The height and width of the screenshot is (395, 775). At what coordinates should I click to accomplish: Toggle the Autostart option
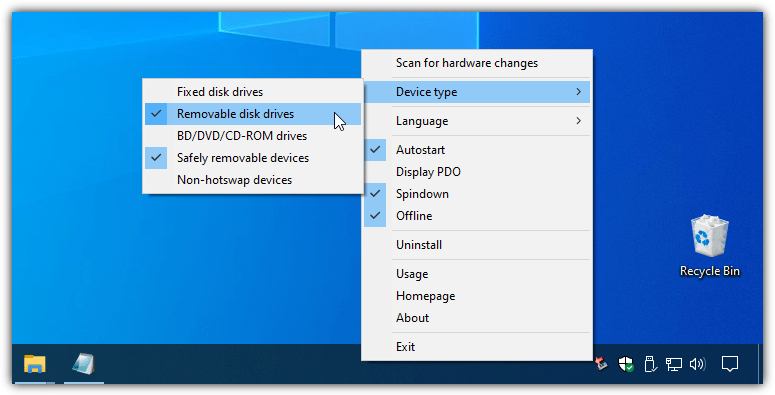click(477, 150)
